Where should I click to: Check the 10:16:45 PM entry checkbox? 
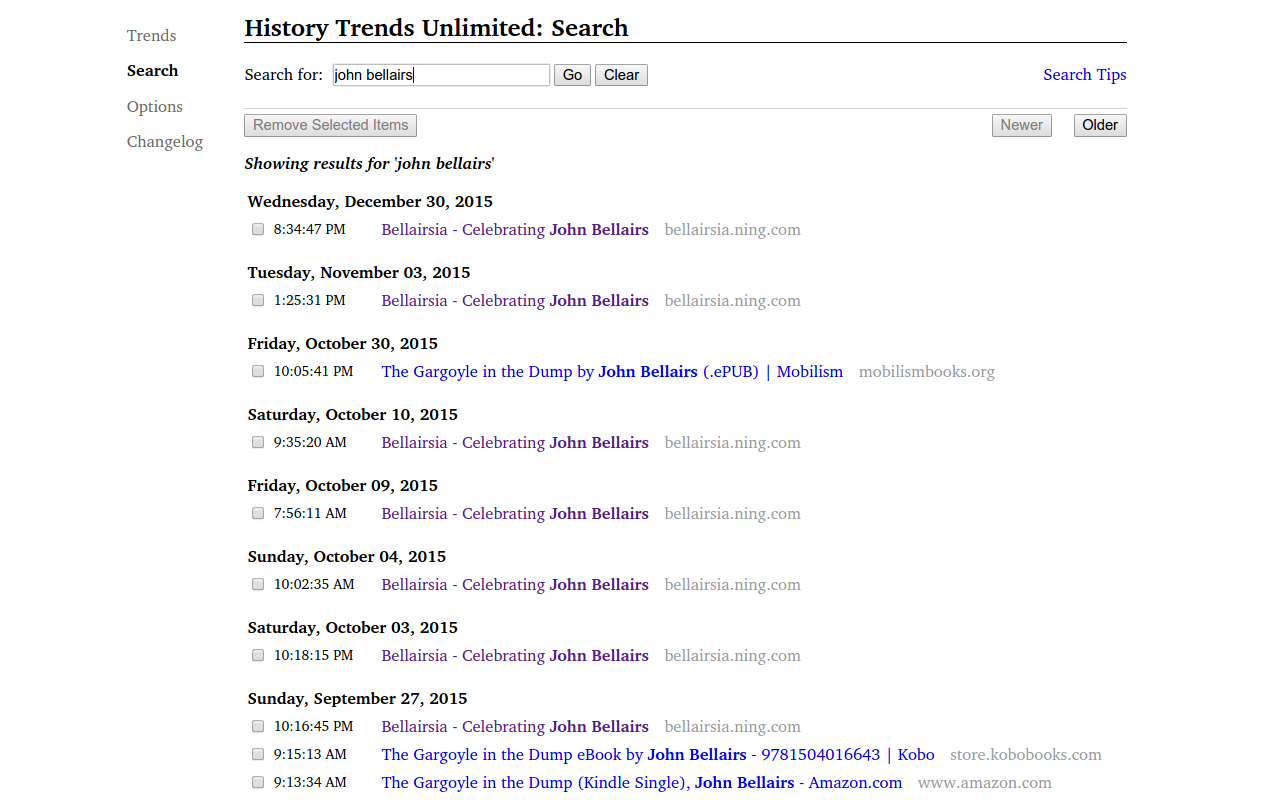pos(258,726)
